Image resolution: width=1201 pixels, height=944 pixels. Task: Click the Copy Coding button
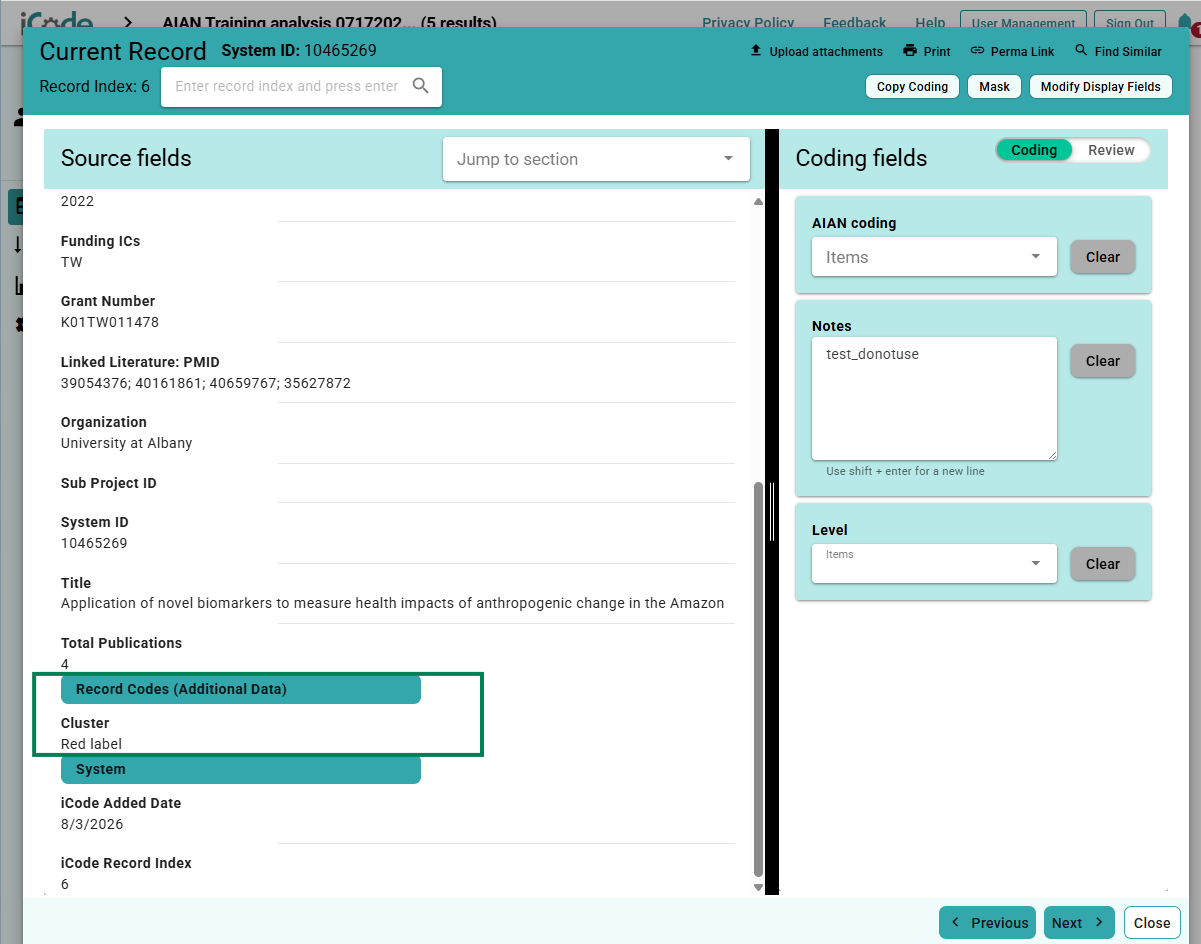pos(912,87)
